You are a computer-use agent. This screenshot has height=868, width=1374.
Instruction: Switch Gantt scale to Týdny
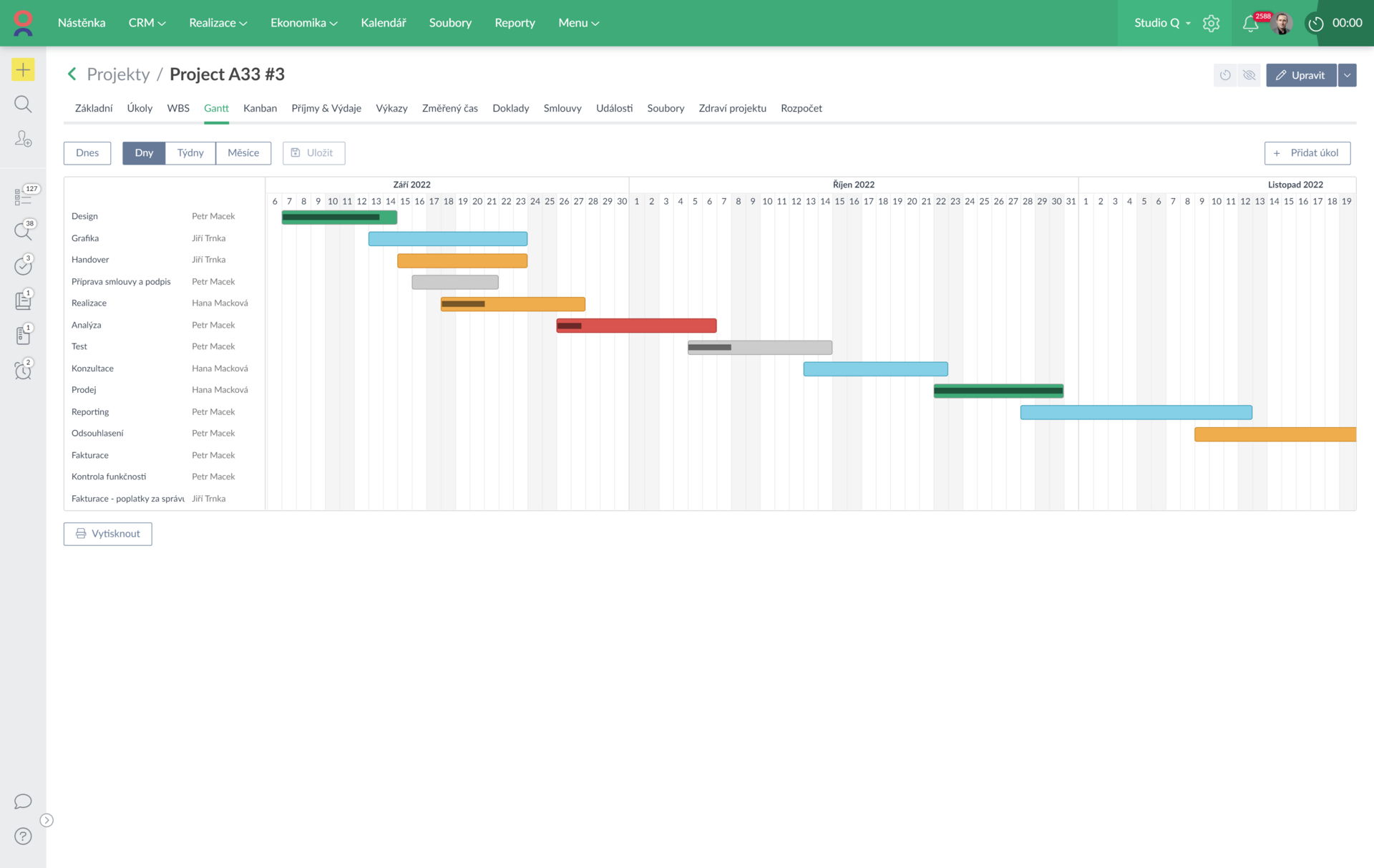(x=190, y=153)
